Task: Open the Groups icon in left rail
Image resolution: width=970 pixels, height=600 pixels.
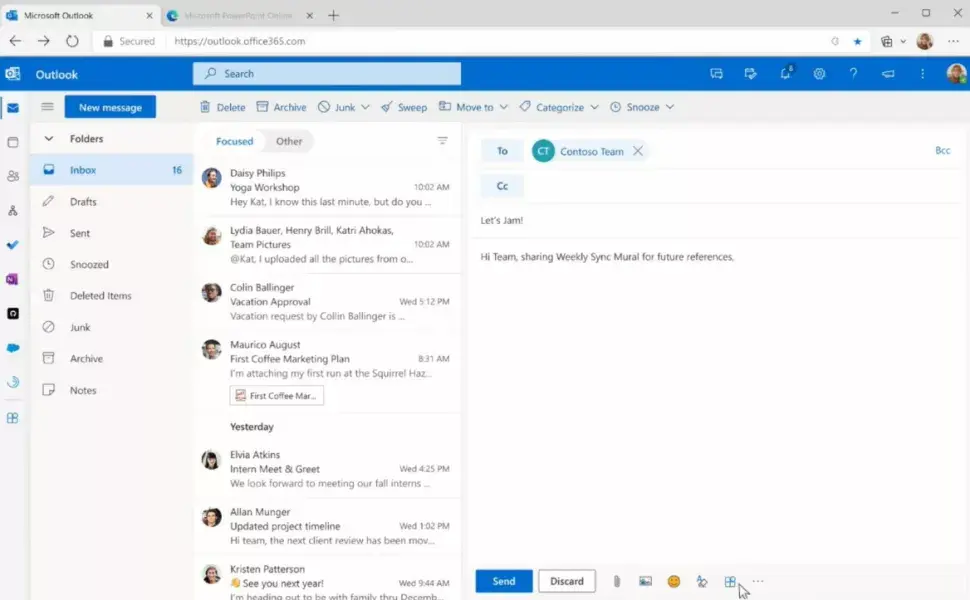Action: pyautogui.click(x=12, y=211)
